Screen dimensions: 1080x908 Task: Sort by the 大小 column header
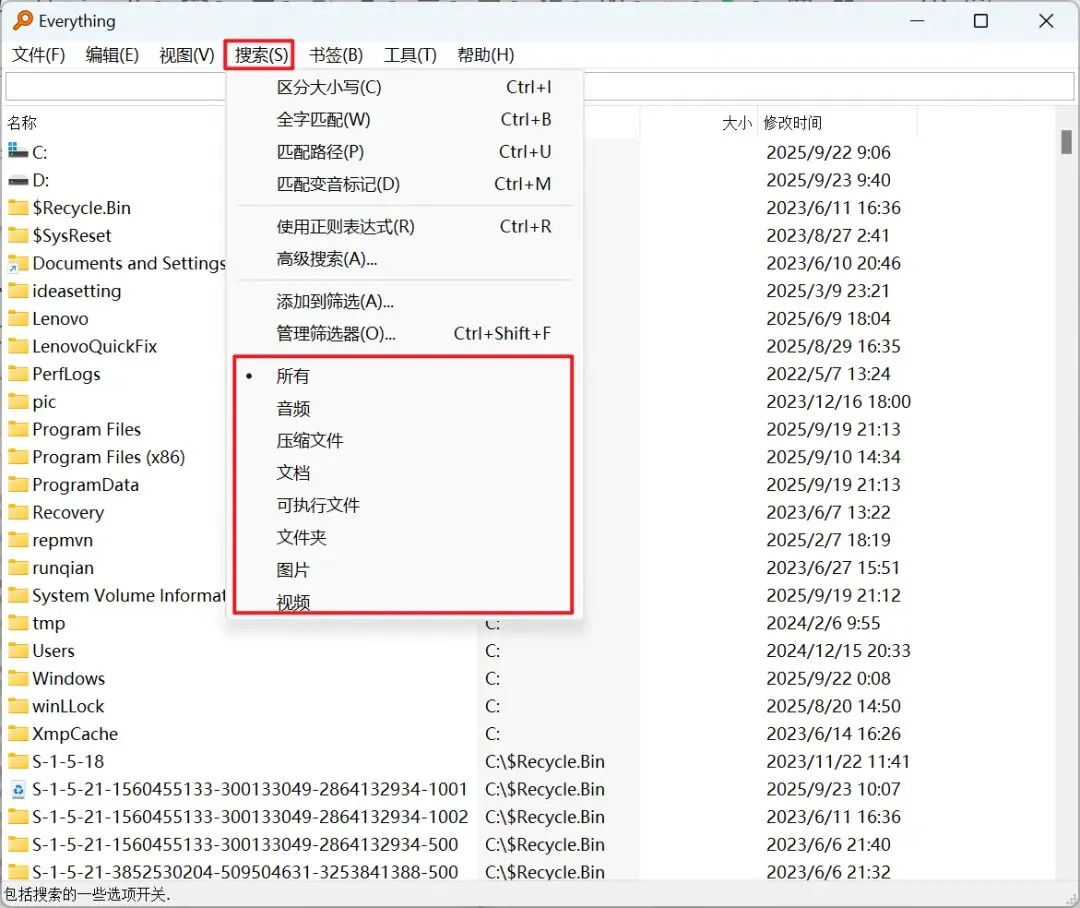pyautogui.click(x=736, y=123)
